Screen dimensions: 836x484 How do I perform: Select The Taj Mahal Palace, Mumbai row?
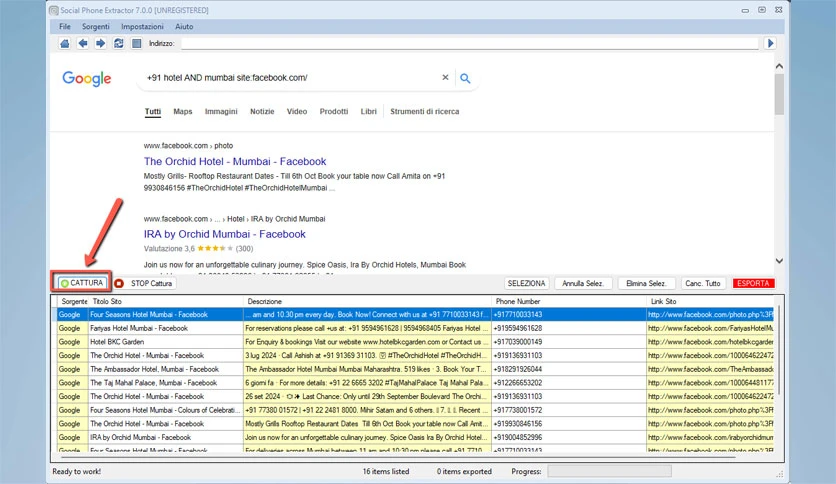point(415,383)
